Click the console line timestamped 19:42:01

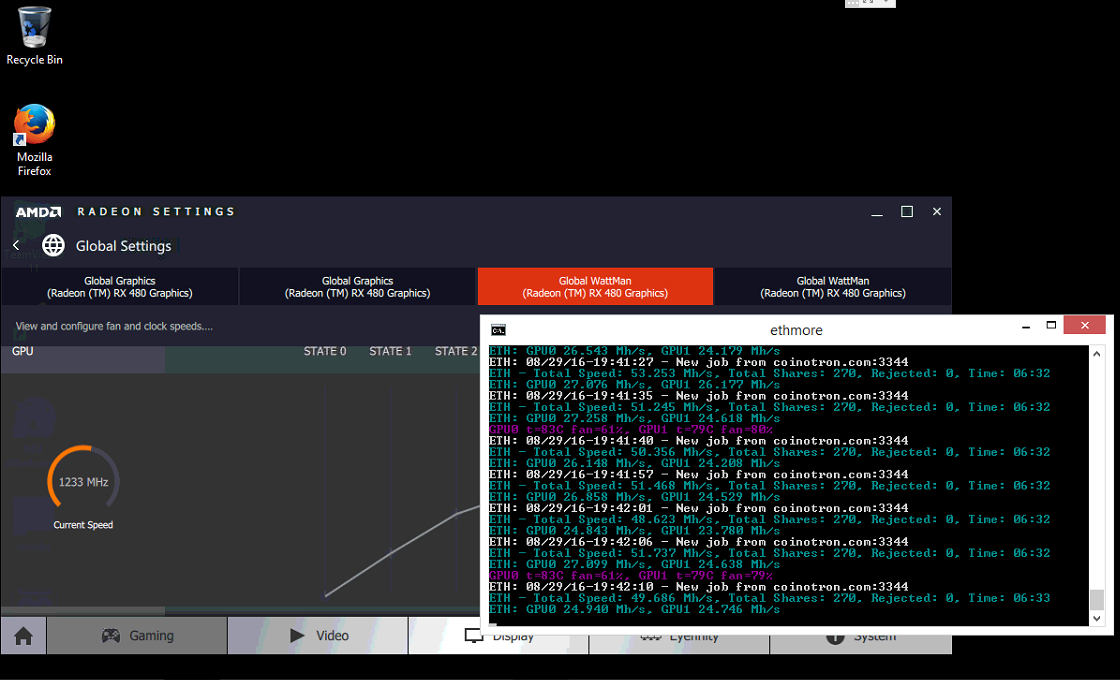(x=699, y=509)
